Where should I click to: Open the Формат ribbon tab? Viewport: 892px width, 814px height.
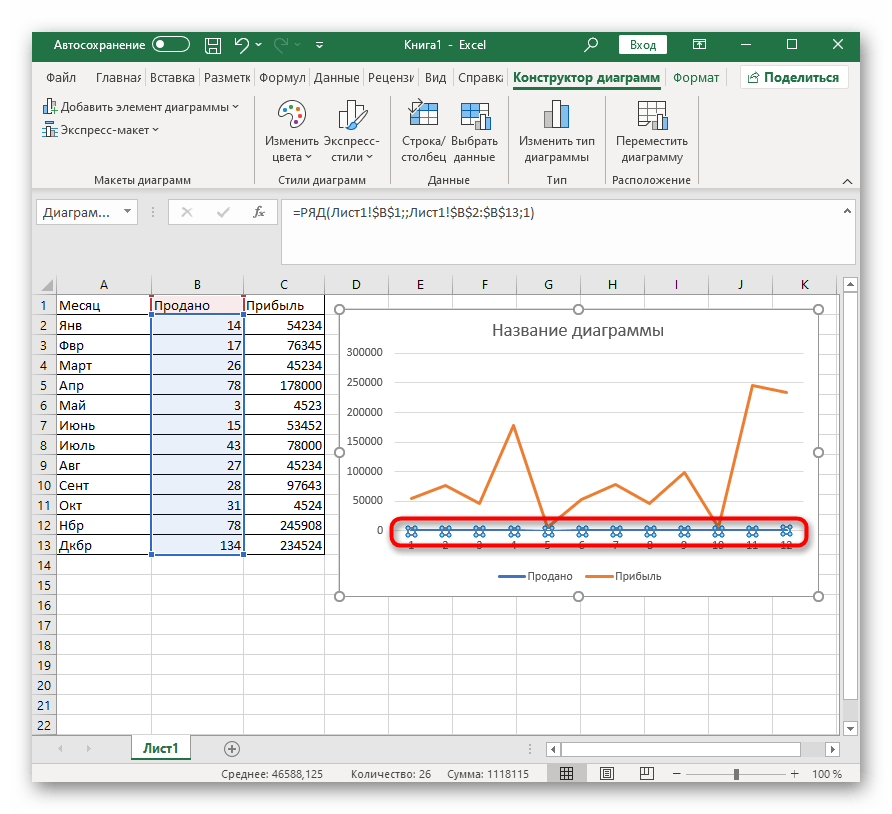695,78
